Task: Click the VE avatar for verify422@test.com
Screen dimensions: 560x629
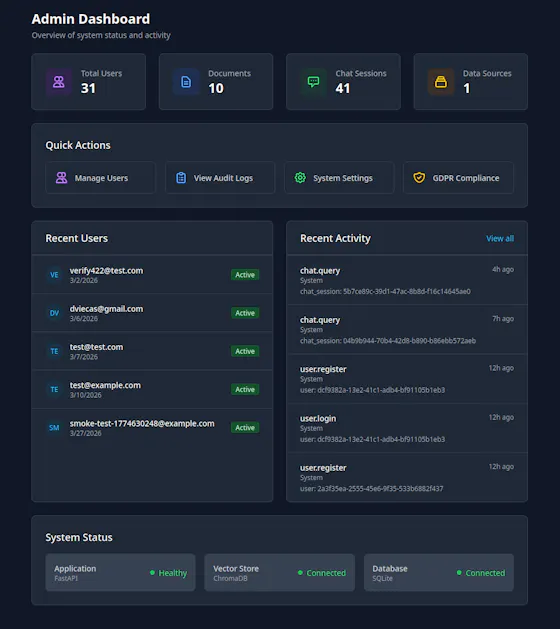Action: pos(54,275)
